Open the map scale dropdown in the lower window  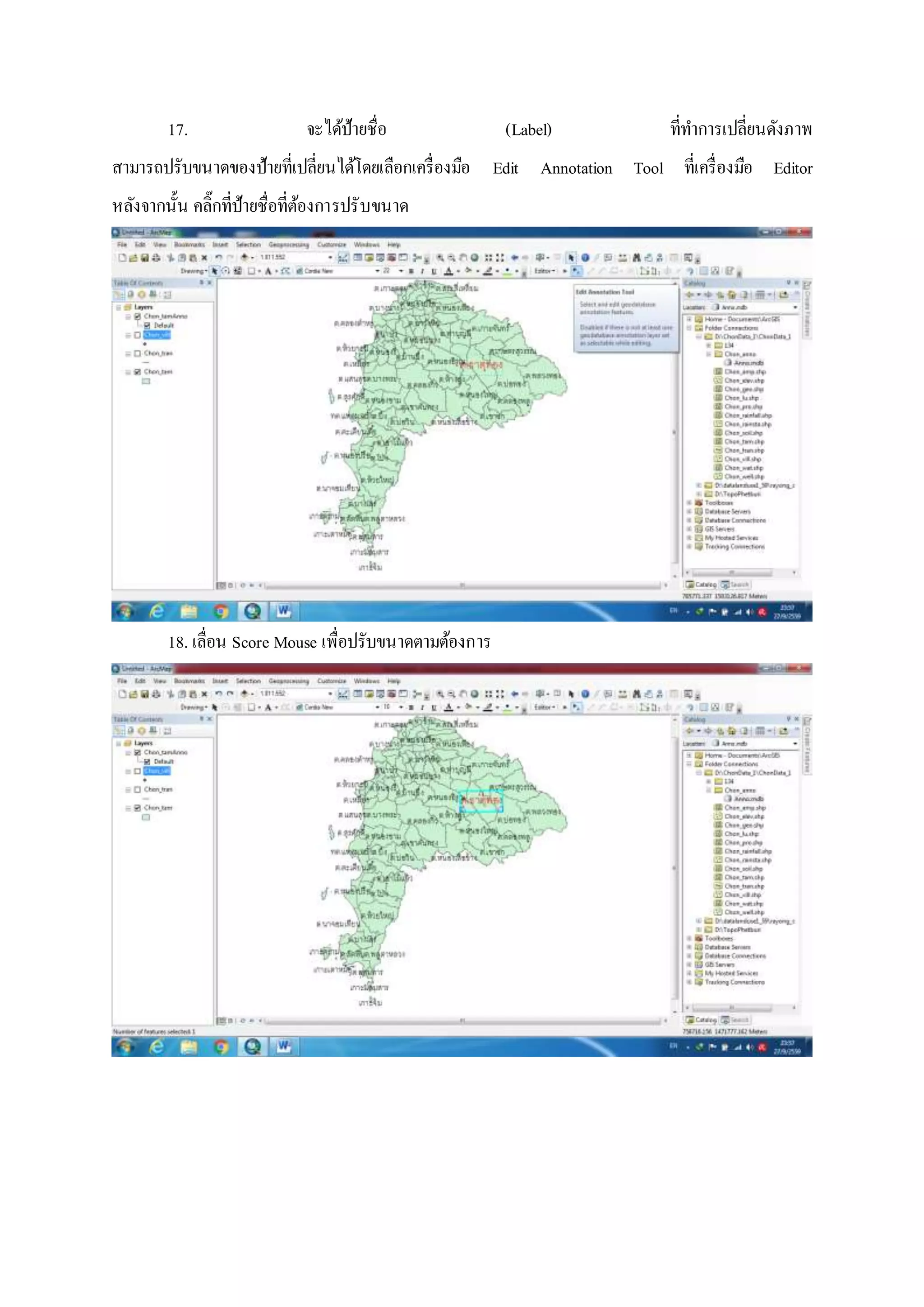[330, 694]
